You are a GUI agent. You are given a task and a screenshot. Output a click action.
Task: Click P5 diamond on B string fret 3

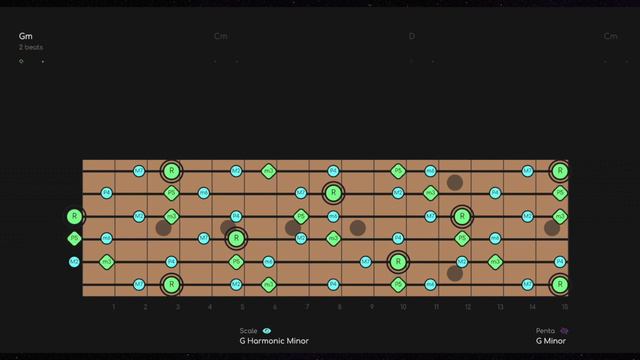pyautogui.click(x=171, y=193)
